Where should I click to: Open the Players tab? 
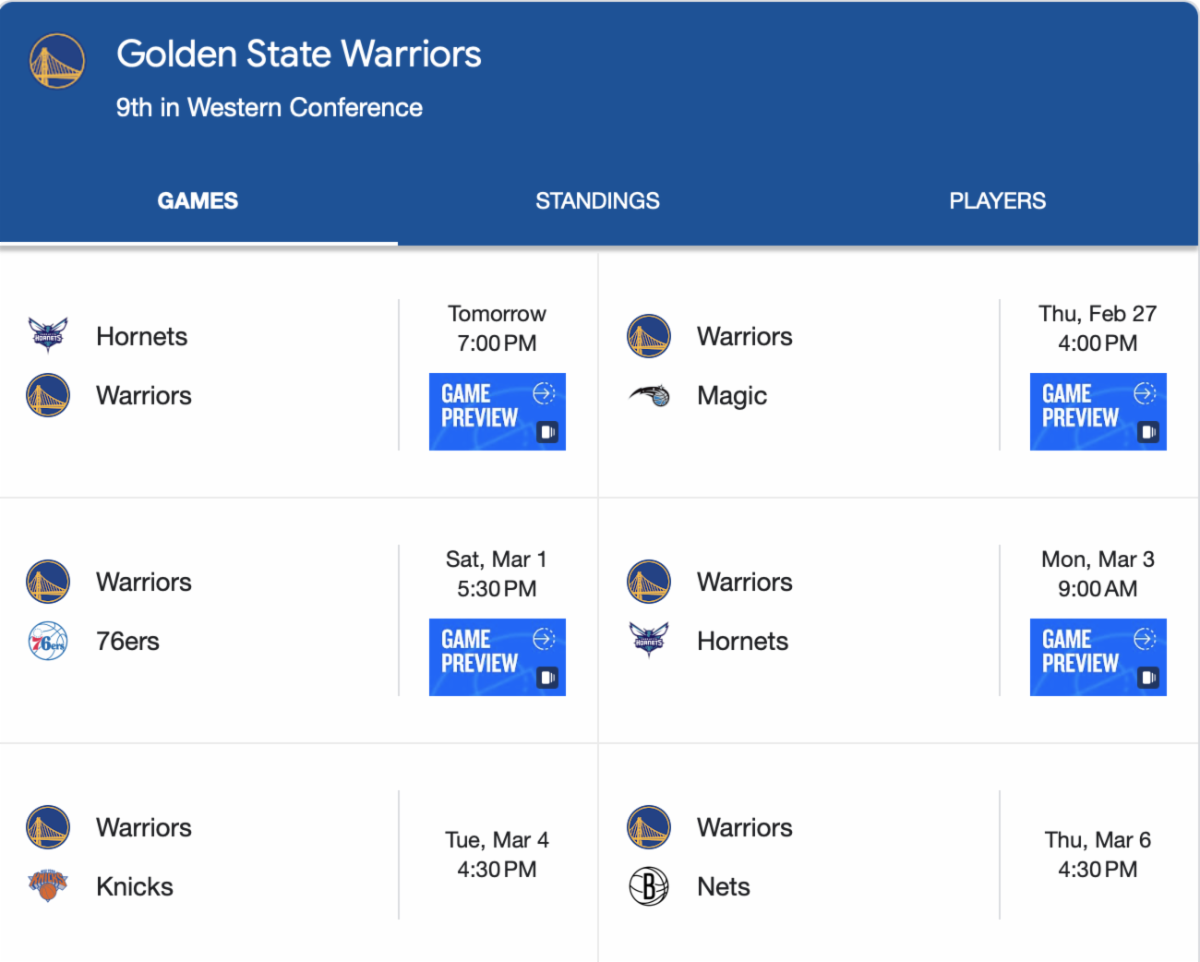pyautogui.click(x=997, y=201)
